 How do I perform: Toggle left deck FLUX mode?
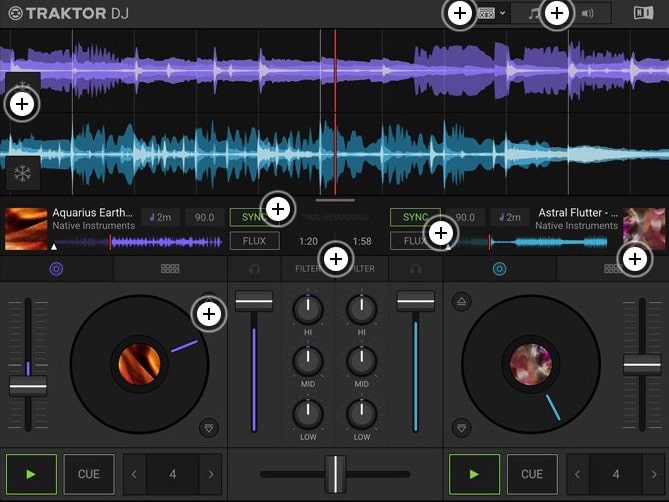tap(254, 241)
